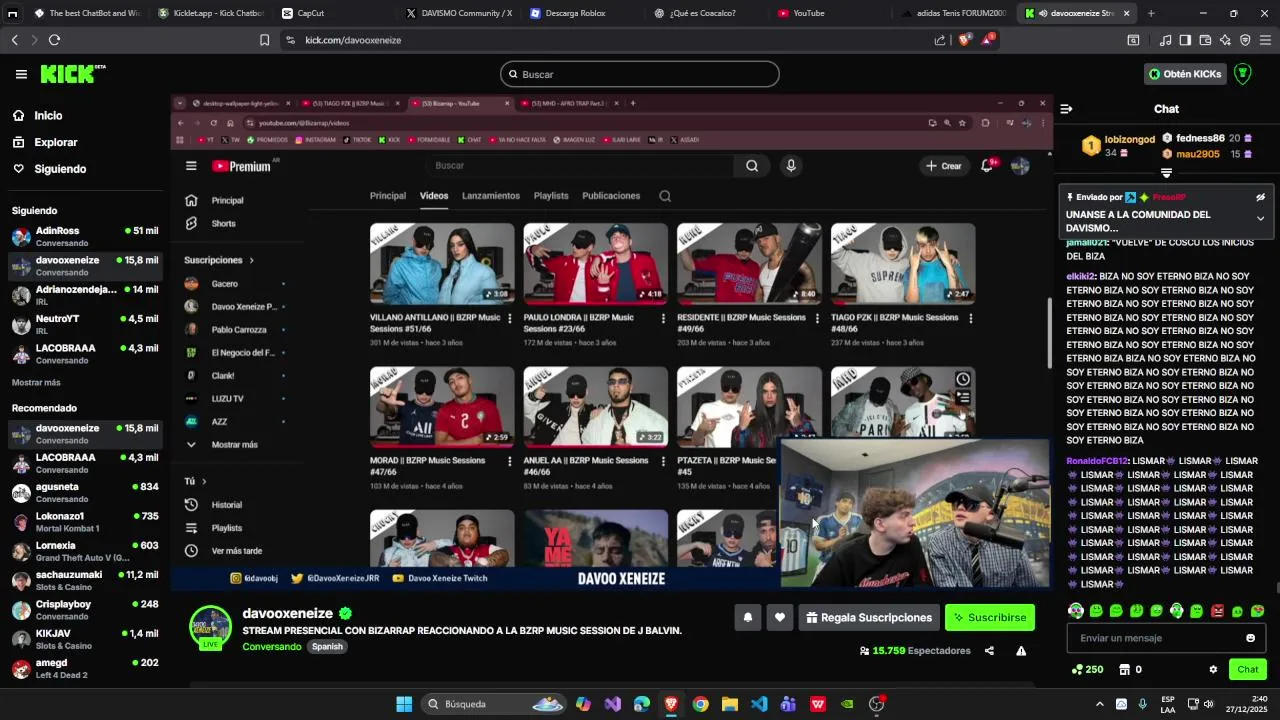The image size is (1280, 720).
Task: Click the report warning triangle icon
Action: click(1021, 651)
